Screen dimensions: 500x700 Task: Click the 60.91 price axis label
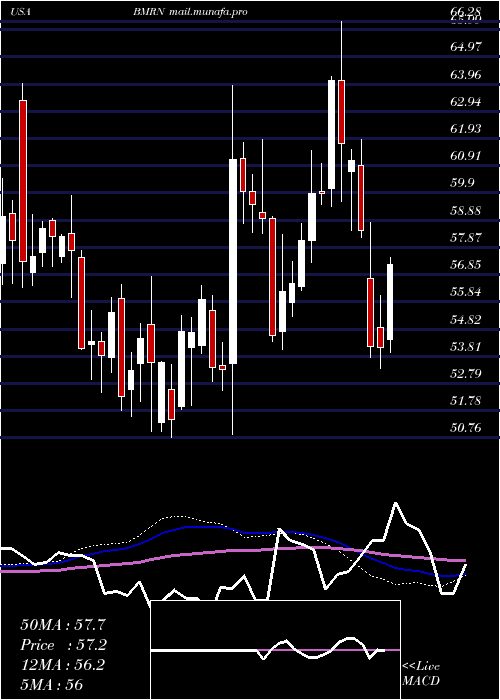[466, 156]
